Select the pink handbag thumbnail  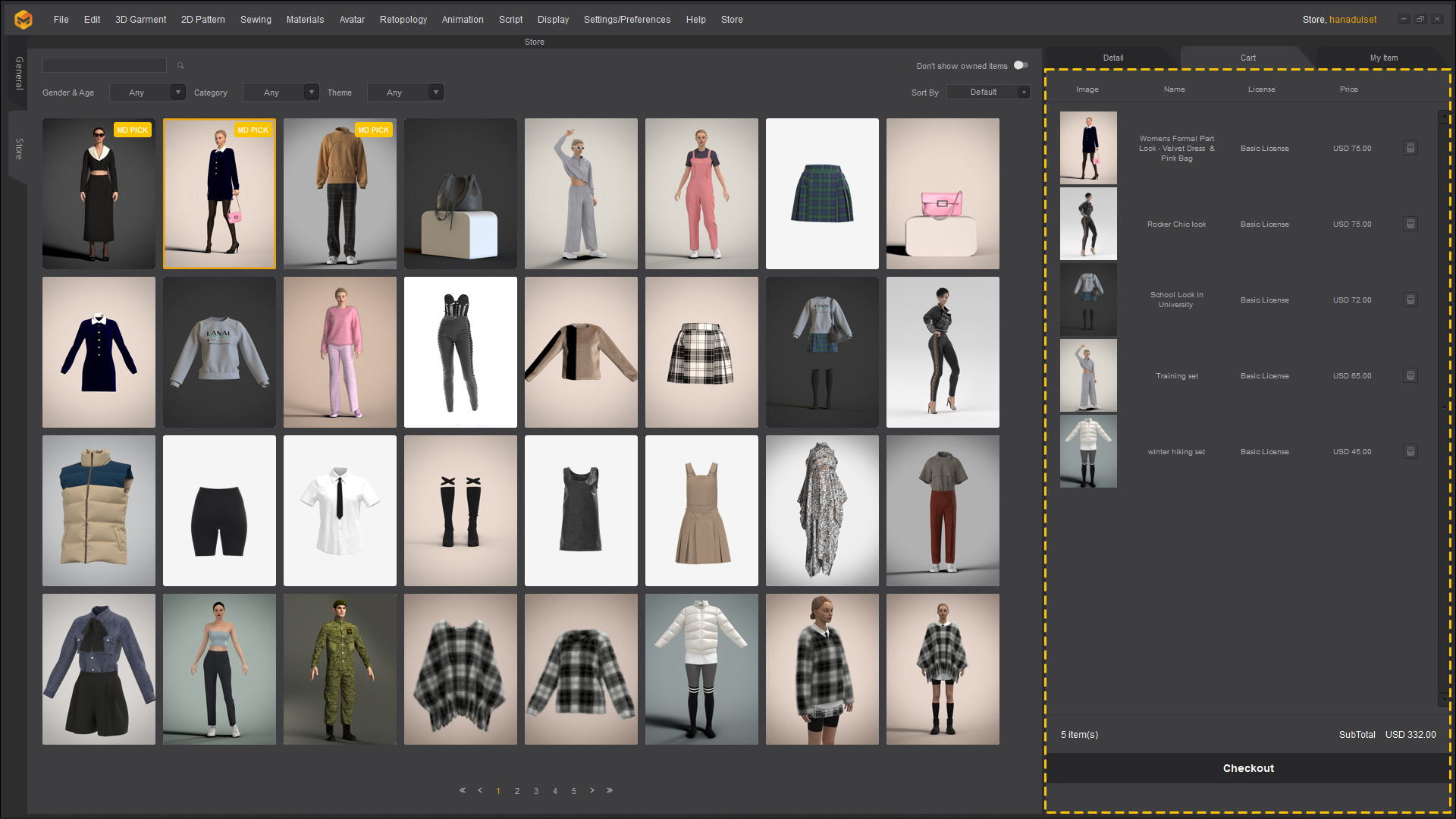coord(943,193)
